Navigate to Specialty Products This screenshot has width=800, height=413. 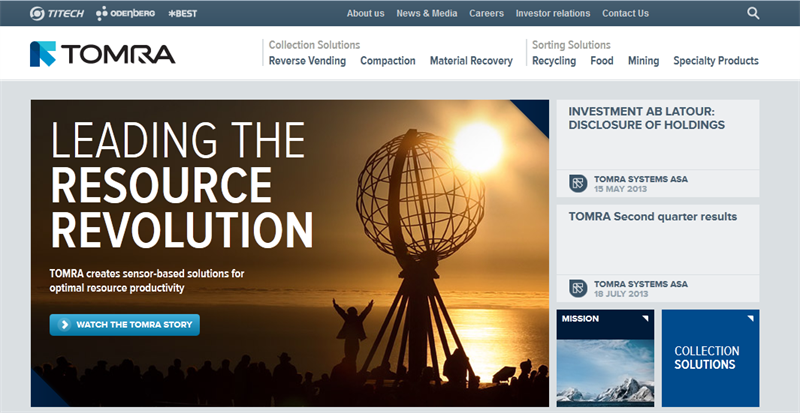click(x=716, y=61)
